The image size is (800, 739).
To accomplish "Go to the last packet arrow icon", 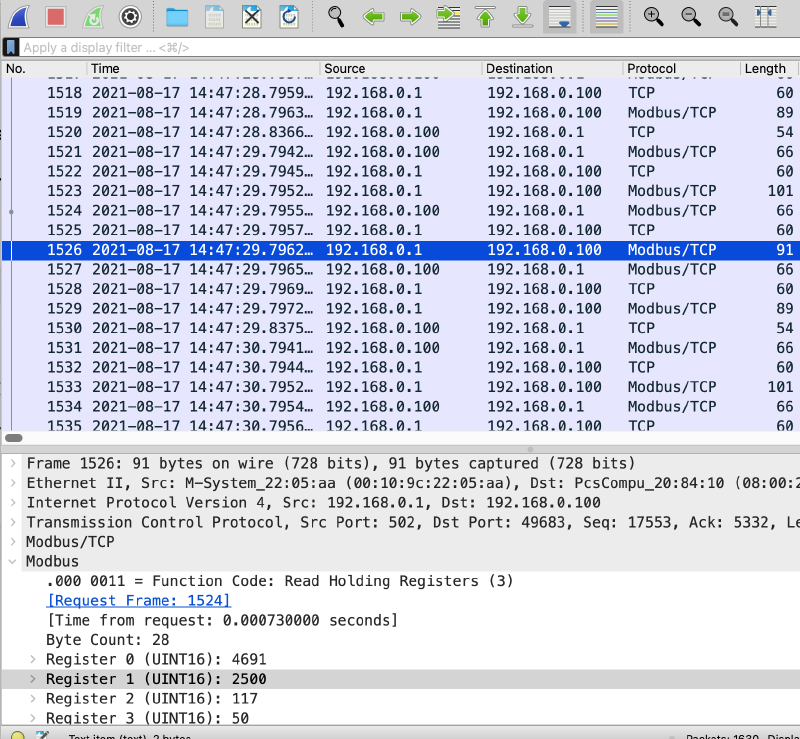I will (x=522, y=16).
